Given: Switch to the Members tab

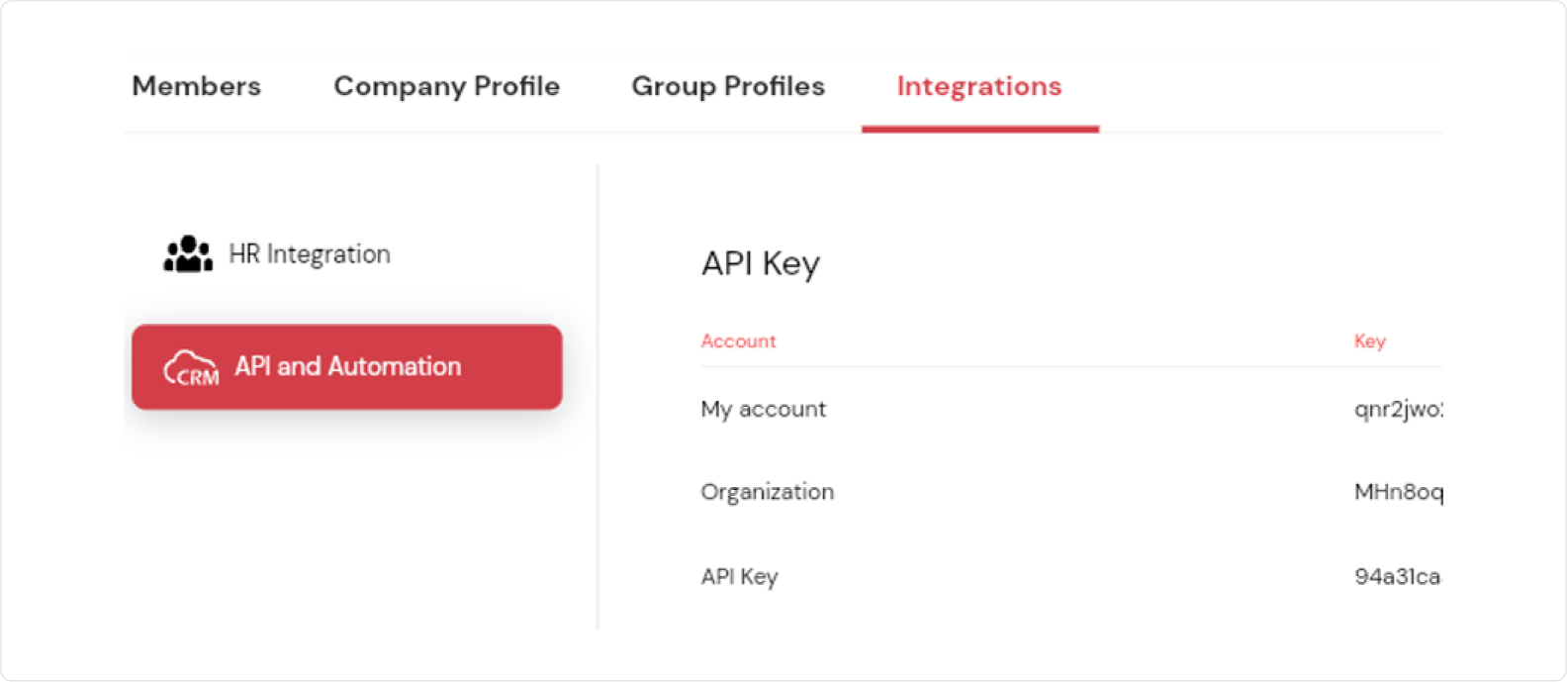Looking at the screenshot, I should pyautogui.click(x=196, y=86).
